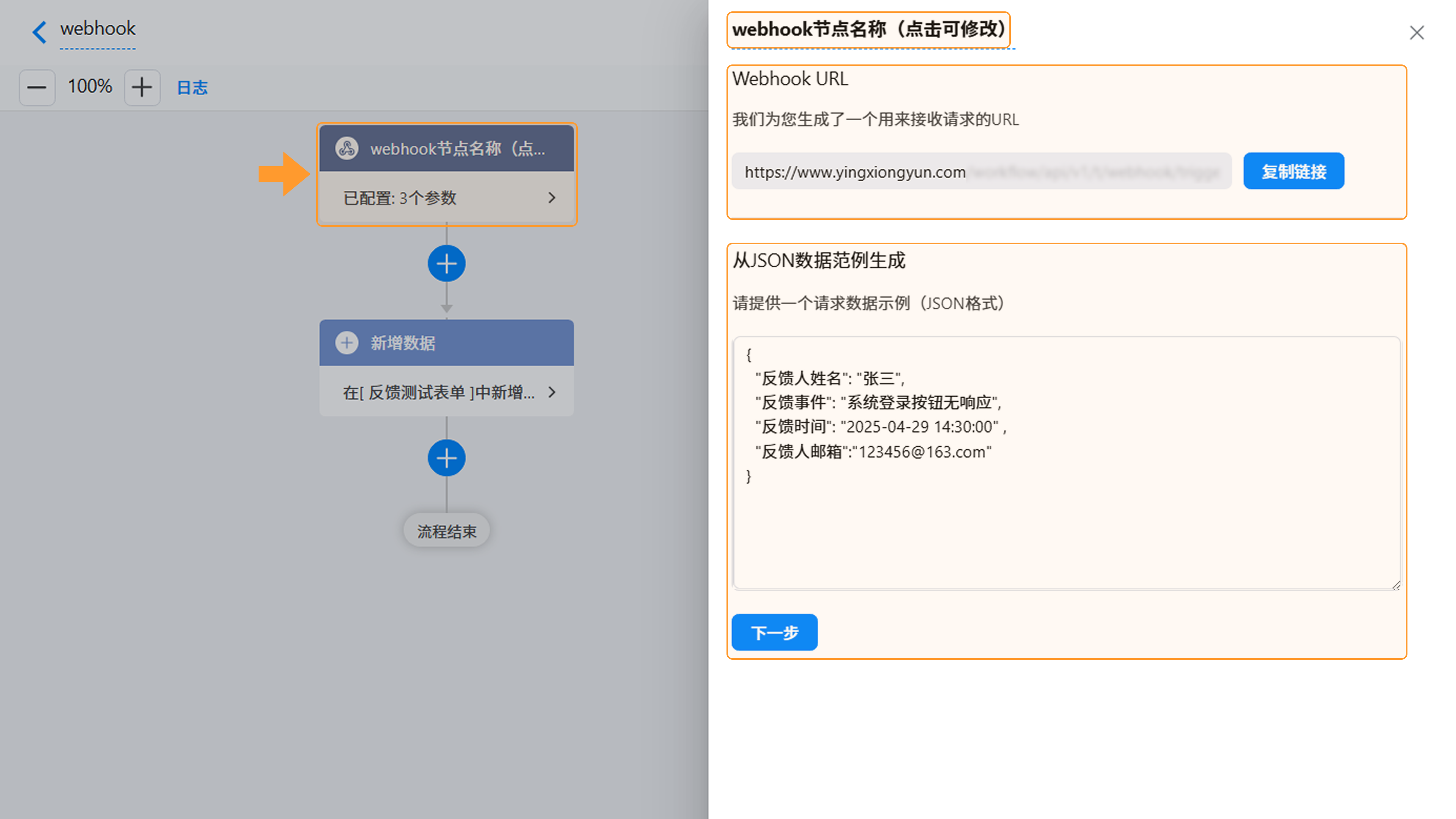Screen dimensions: 1456x819
Task: Go back using the blue back arrow
Action: coord(39,31)
